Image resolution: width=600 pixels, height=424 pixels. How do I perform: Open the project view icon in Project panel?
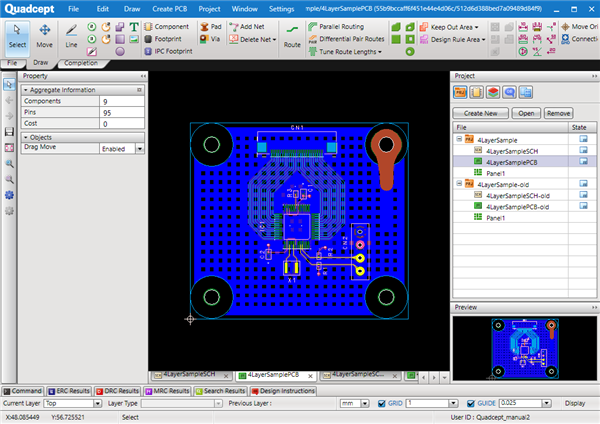[460, 92]
